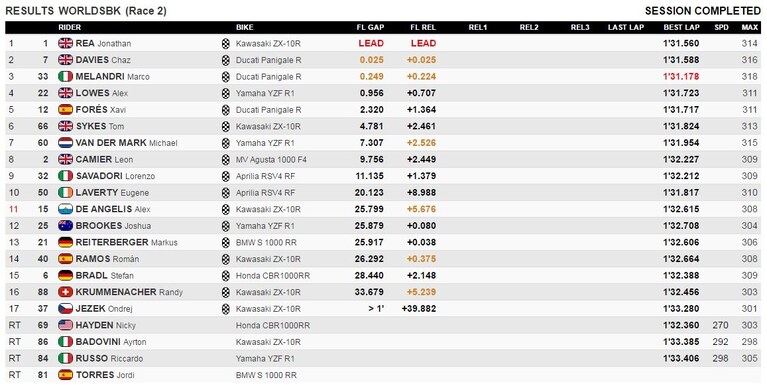Open rider SYKES Tom
This screenshot has width=767, height=392.
pyautogui.click(x=100, y=126)
